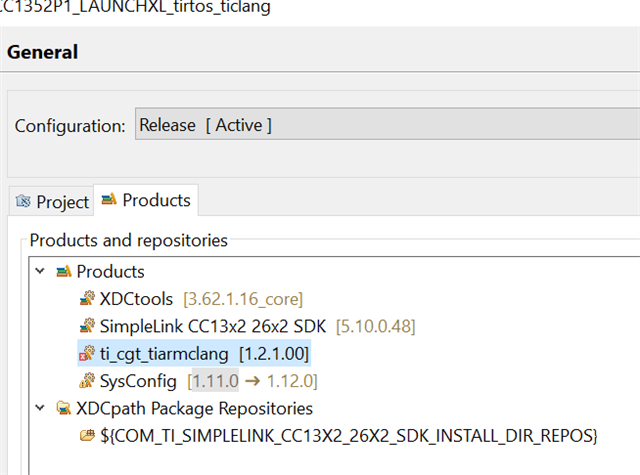Click the ti_cgt_tiarmclang error icon

[x=87, y=354]
